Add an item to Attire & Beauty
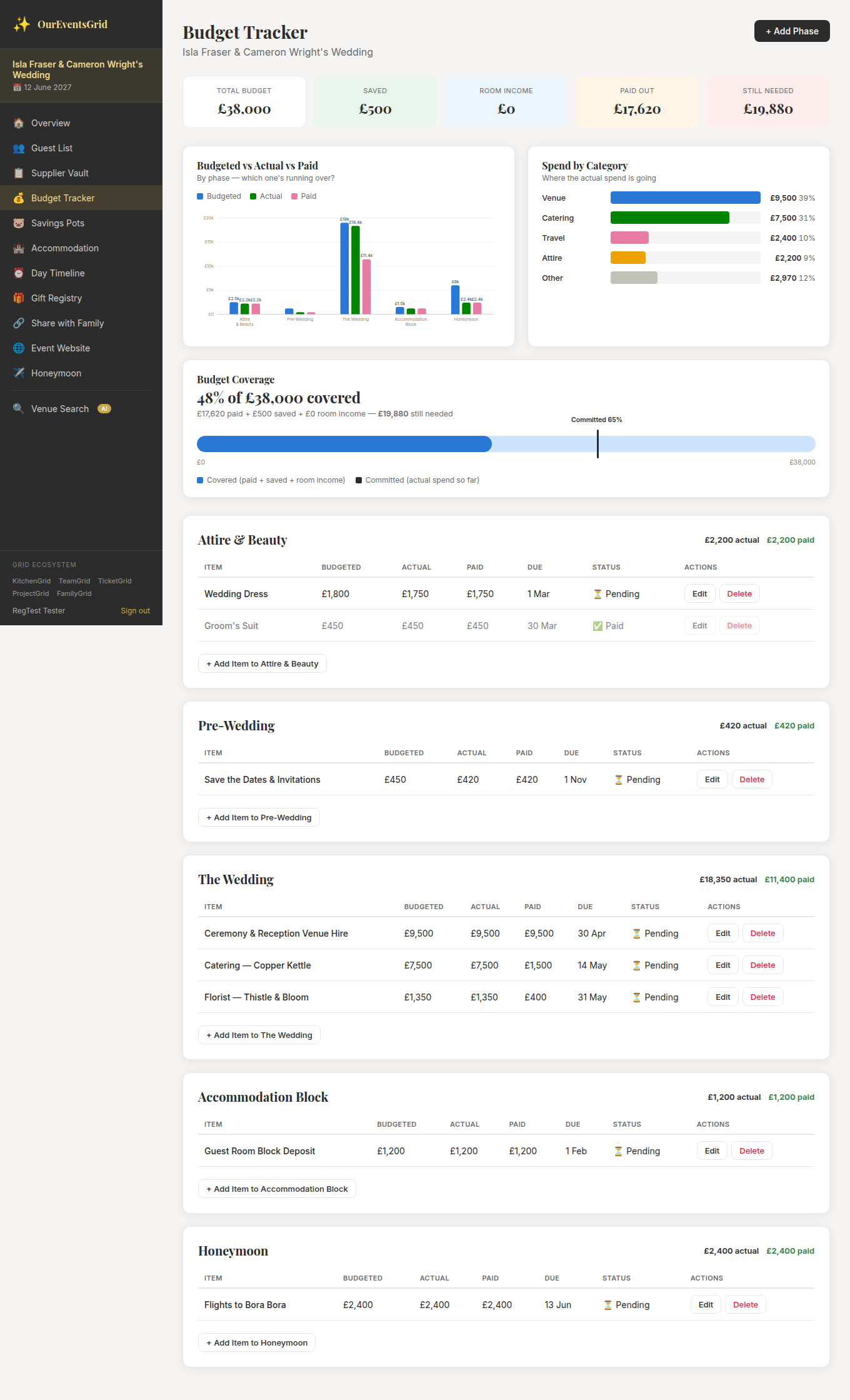 tap(262, 664)
